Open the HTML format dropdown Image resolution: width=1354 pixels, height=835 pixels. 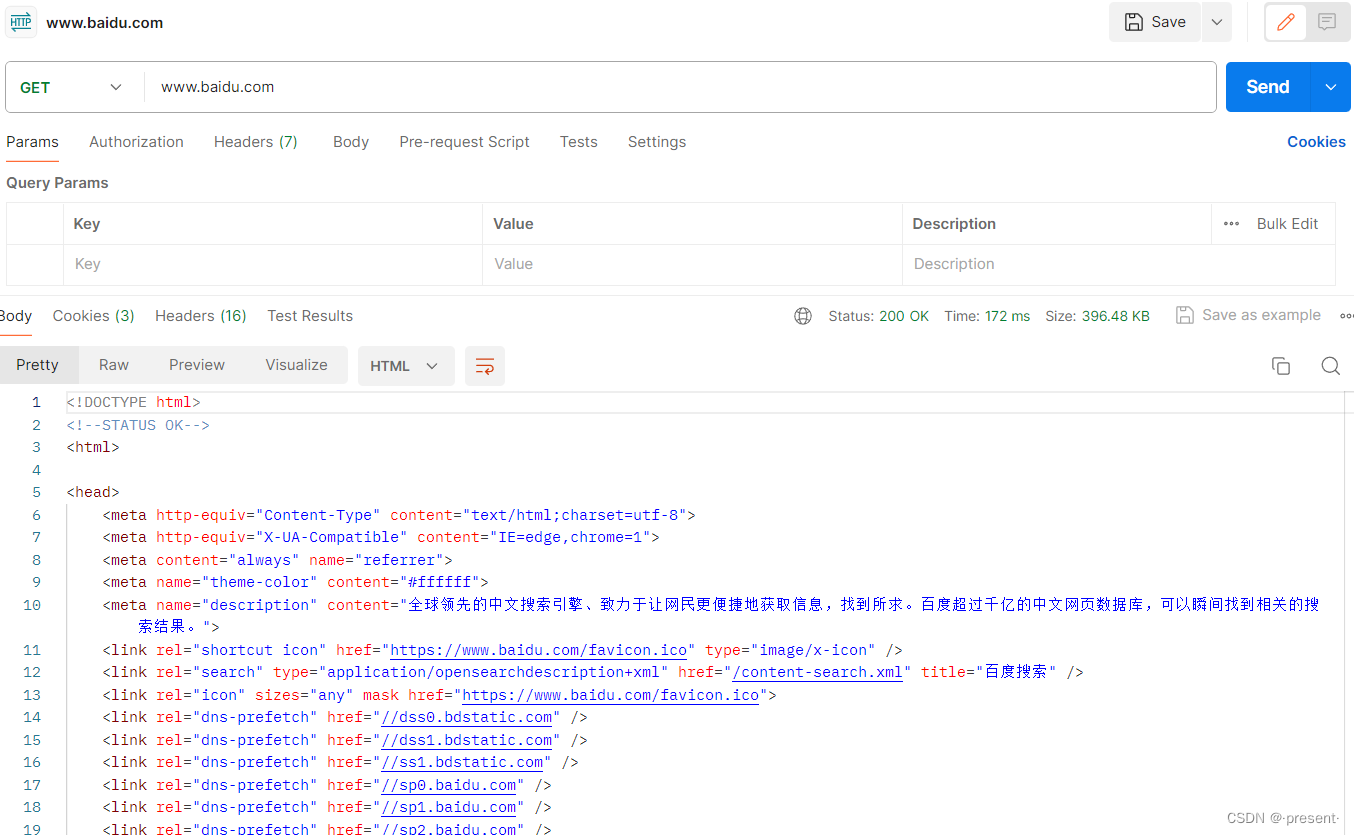[x=406, y=366]
